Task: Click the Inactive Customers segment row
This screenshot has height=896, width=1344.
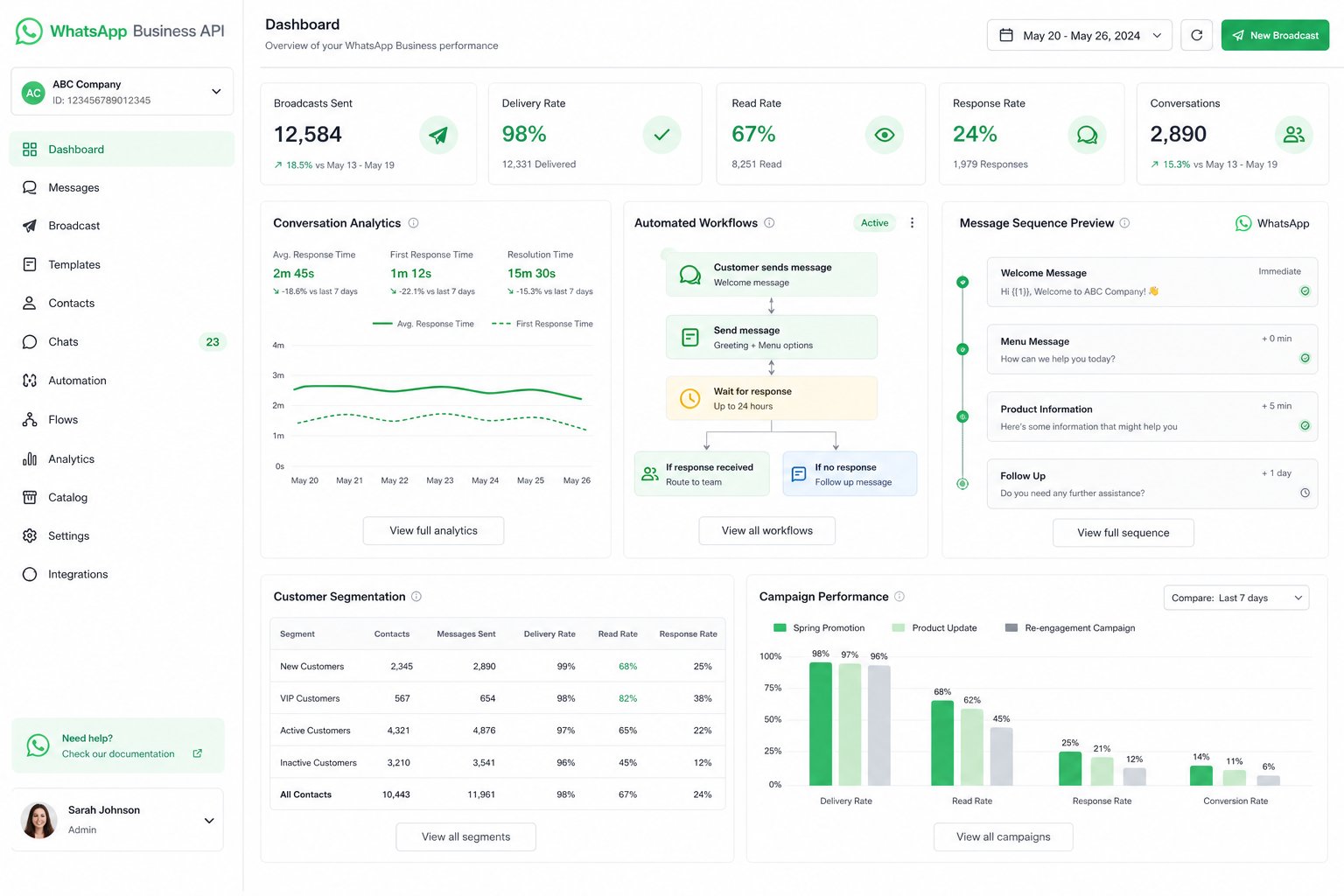Action: (497, 762)
